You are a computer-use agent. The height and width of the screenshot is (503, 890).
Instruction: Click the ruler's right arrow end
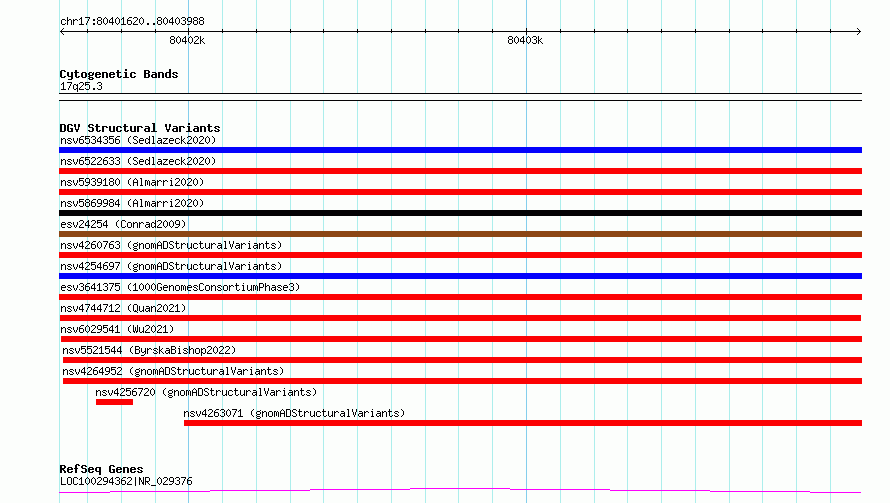(x=859, y=31)
